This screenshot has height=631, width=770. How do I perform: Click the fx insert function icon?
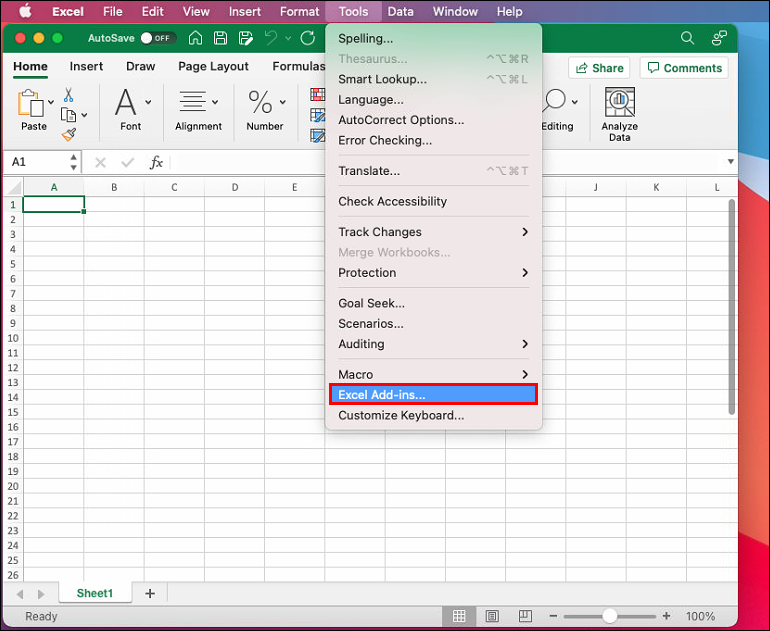[x=156, y=162]
